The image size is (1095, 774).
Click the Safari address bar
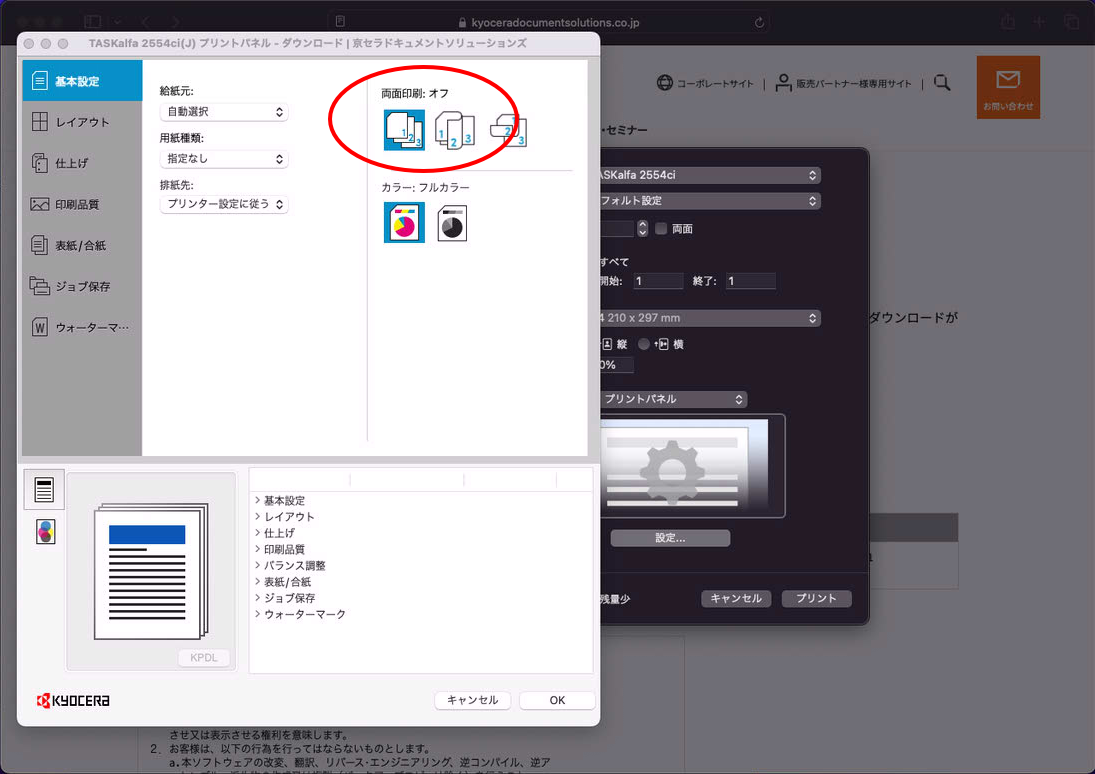pyautogui.click(x=549, y=22)
